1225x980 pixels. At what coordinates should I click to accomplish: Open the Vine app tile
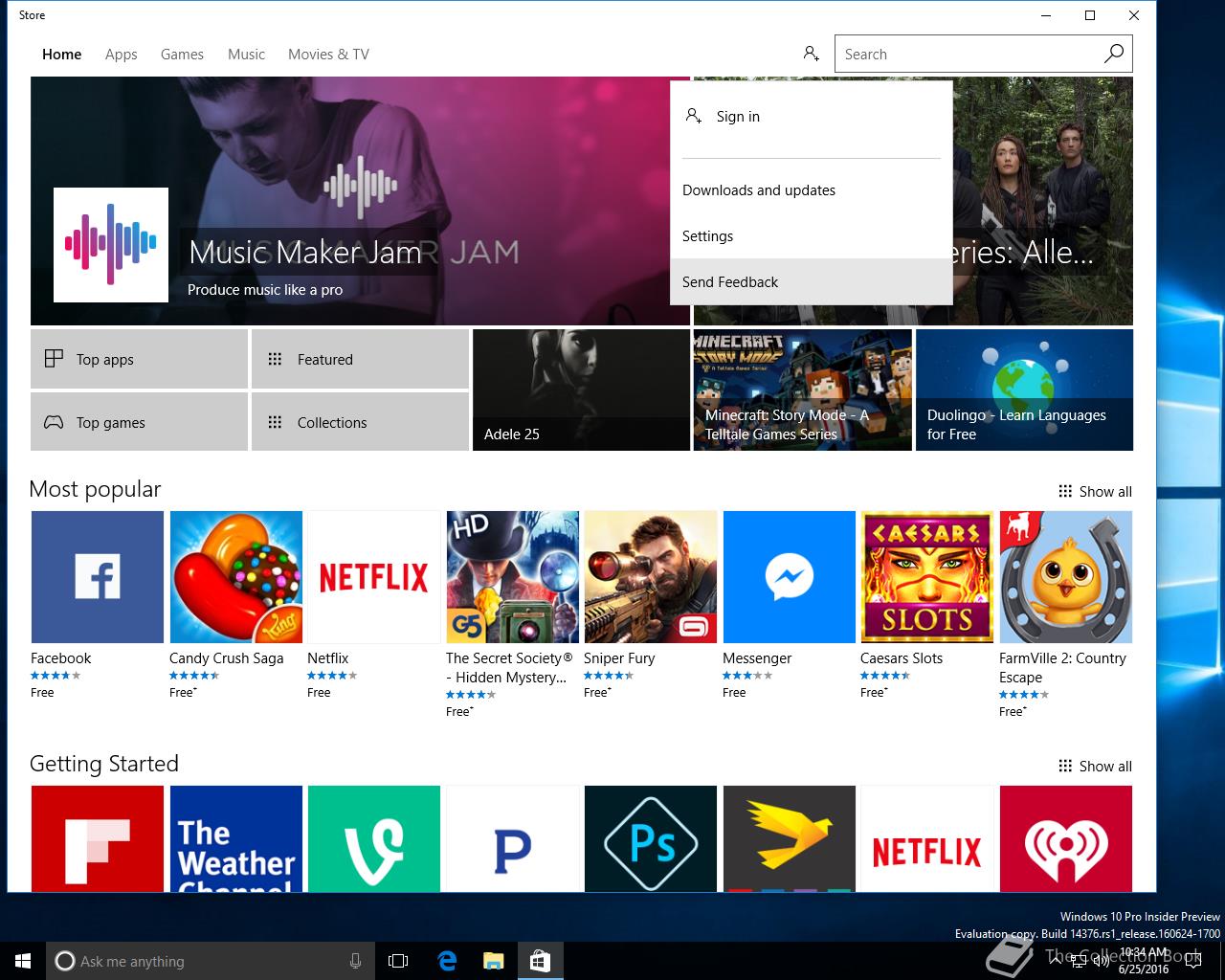pos(373,838)
